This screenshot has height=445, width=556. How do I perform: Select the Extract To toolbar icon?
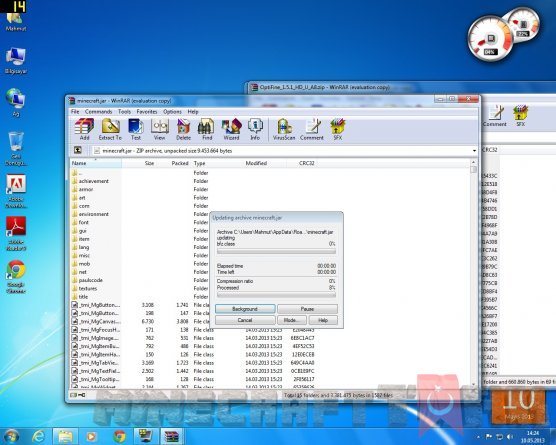(x=110, y=129)
